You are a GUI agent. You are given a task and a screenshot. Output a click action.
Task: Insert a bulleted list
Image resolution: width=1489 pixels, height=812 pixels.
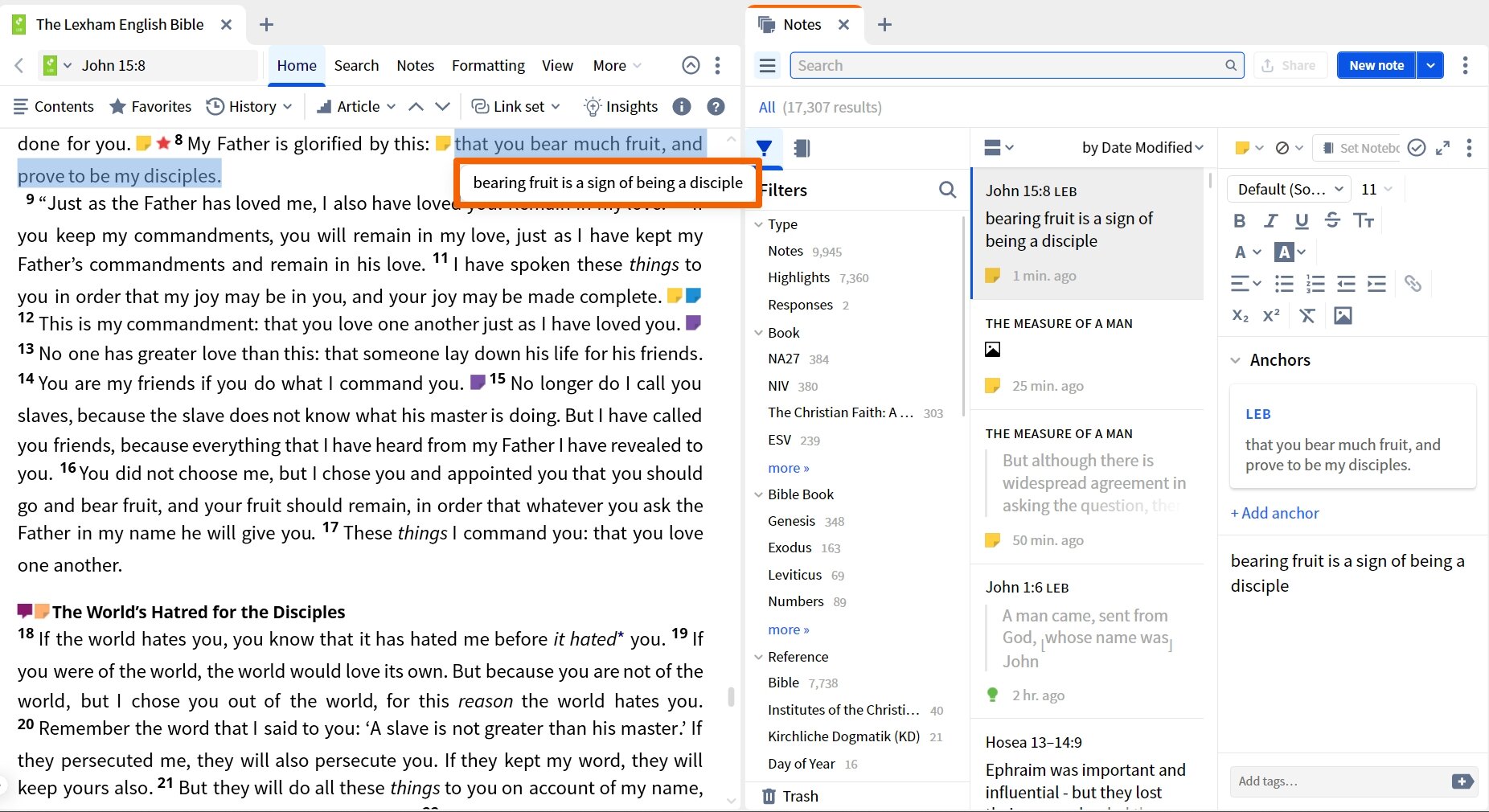tap(1284, 283)
